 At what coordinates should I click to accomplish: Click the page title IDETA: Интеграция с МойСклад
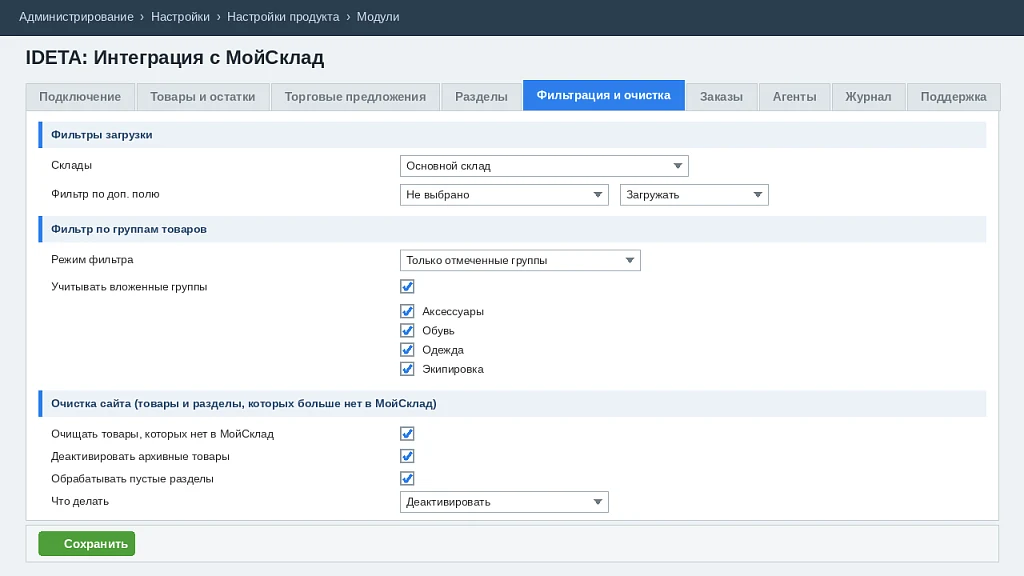click(175, 57)
